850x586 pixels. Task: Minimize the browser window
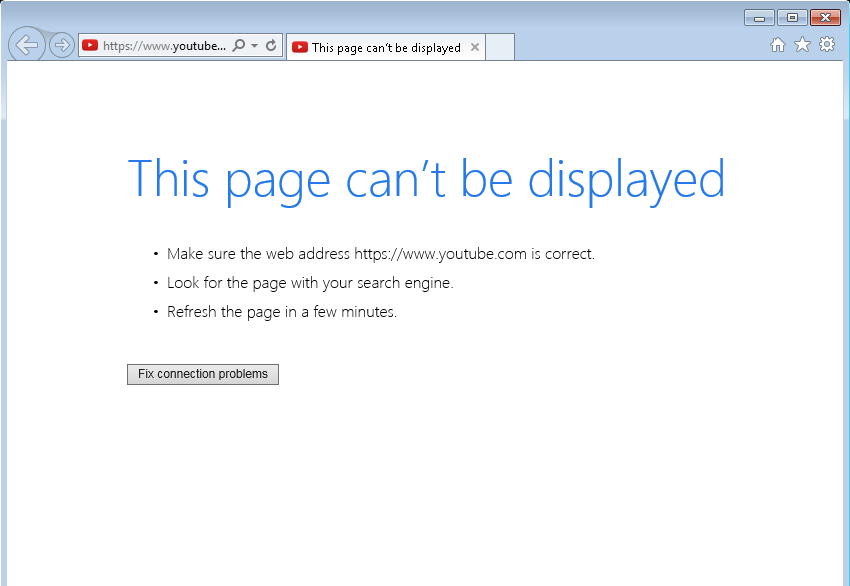pyautogui.click(x=759, y=18)
